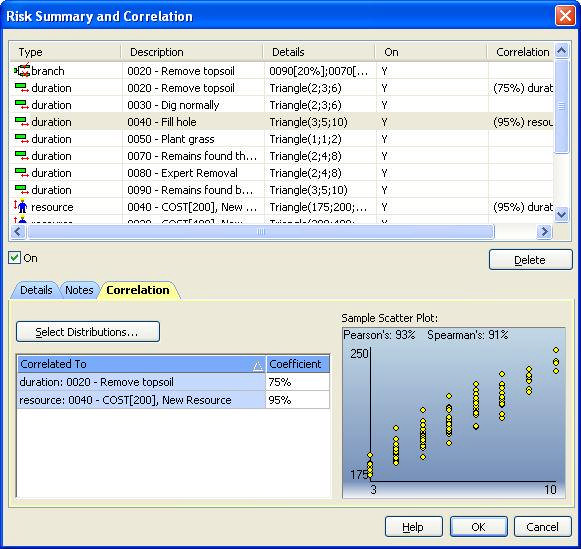Click the Select Distributions button

tap(88, 332)
